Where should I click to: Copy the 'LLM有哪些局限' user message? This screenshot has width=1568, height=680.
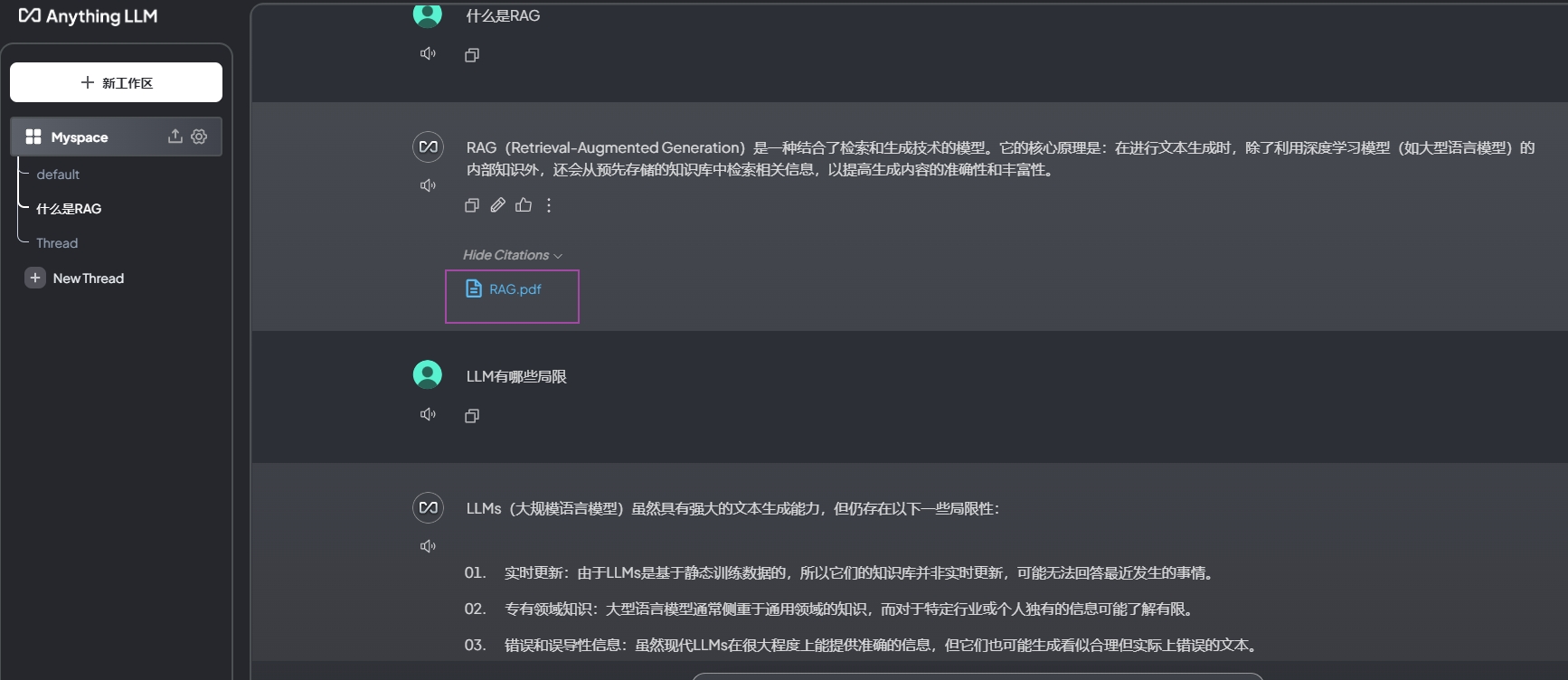click(x=471, y=416)
